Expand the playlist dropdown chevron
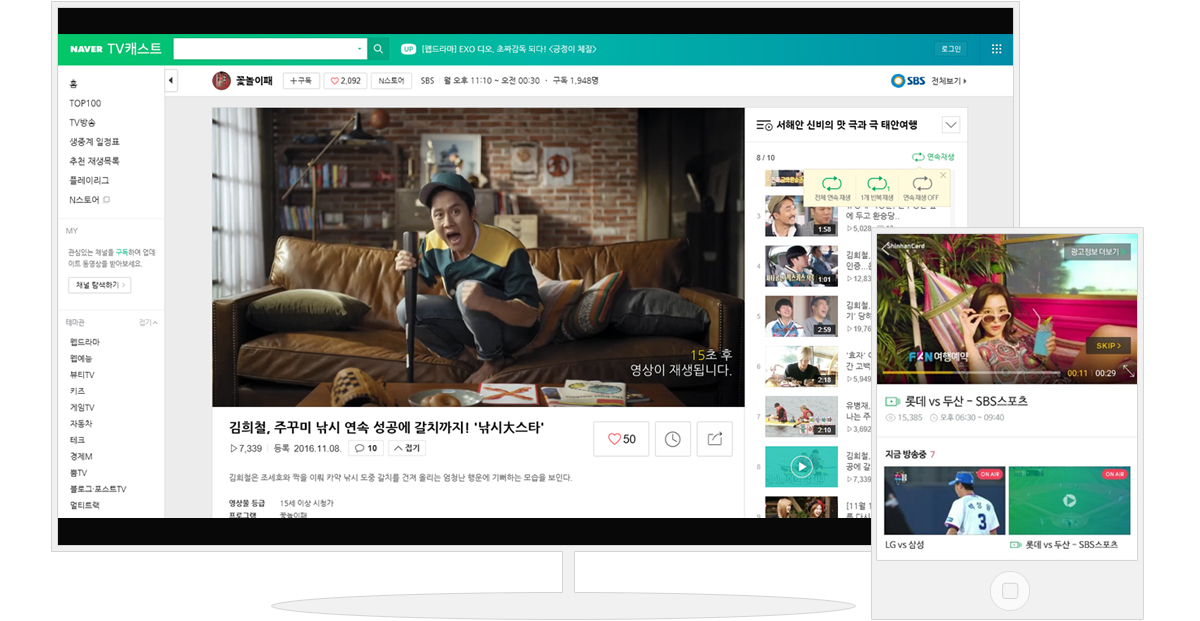 pos(951,125)
